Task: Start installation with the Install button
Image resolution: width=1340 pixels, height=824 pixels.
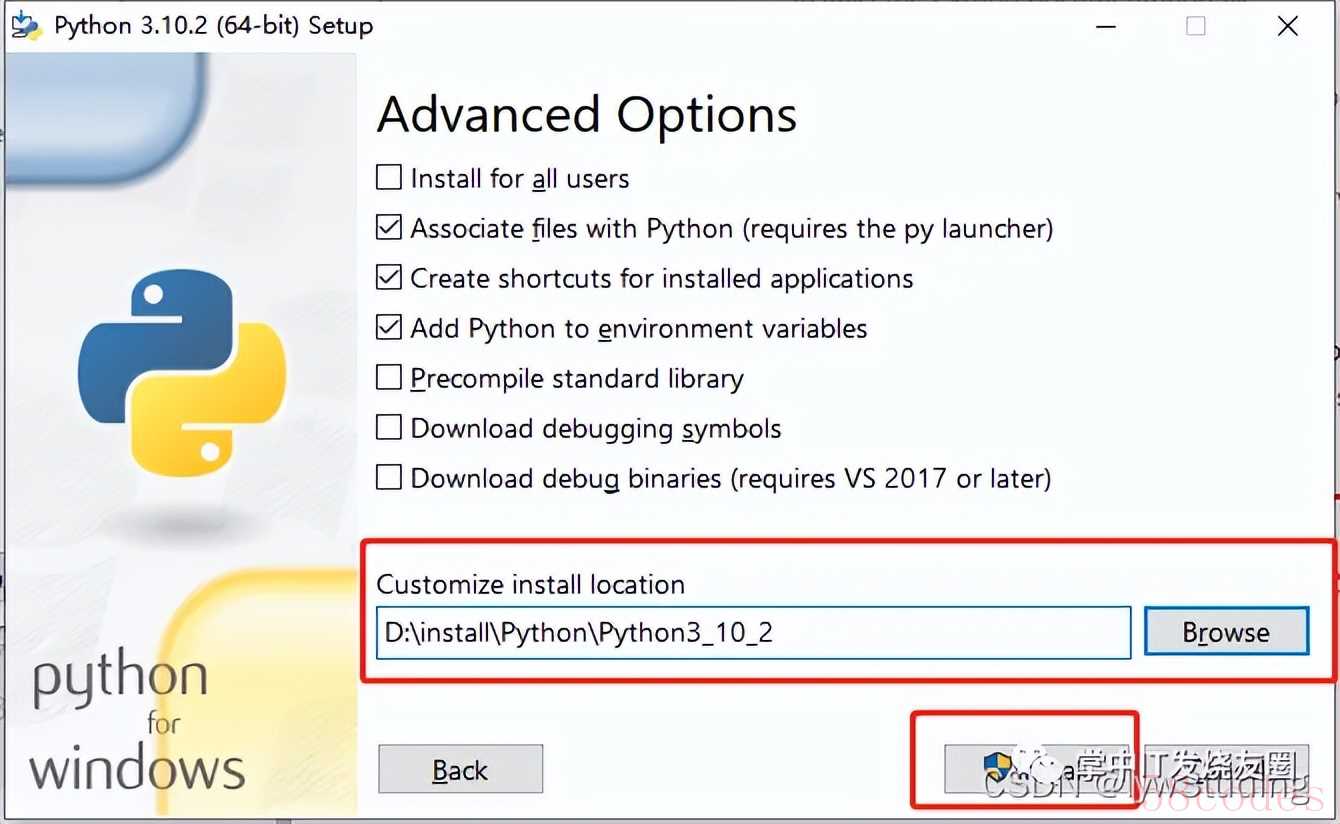Action: tap(1126, 770)
